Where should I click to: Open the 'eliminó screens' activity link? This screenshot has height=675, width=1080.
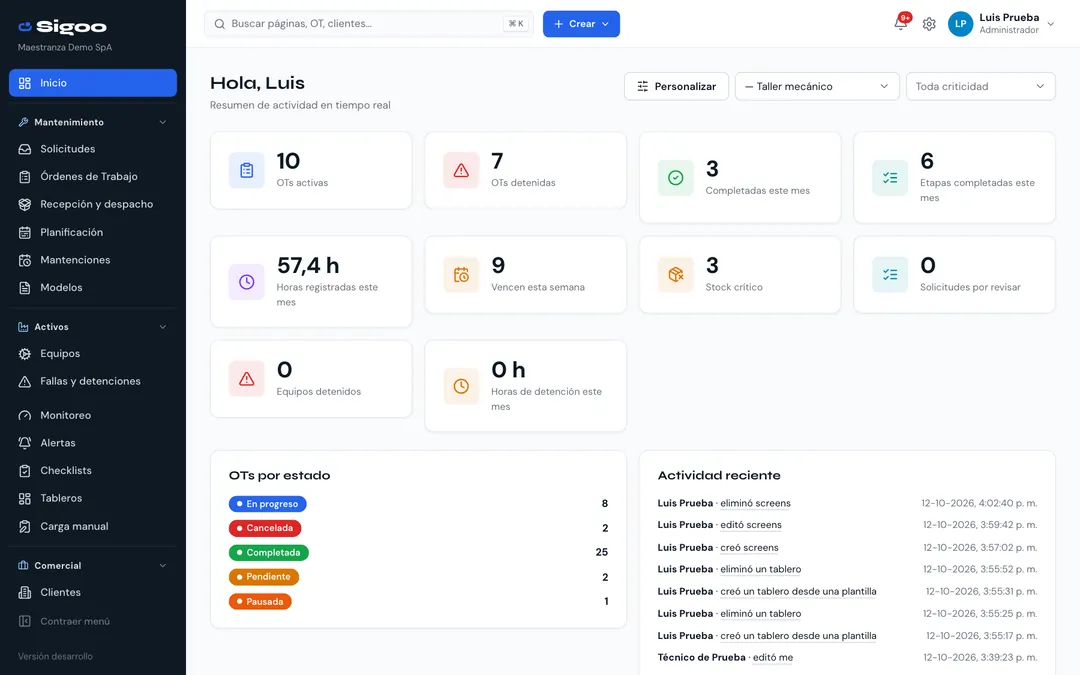click(x=755, y=503)
